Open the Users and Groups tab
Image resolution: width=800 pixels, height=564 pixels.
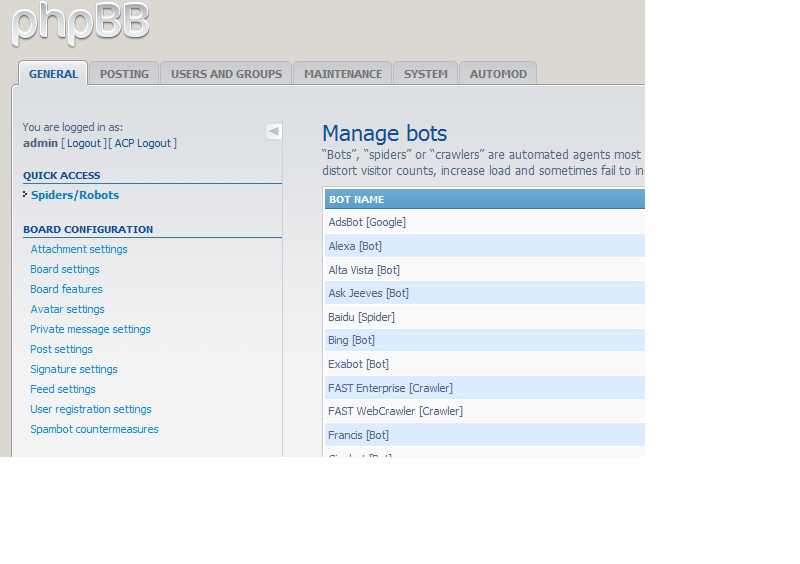226,74
